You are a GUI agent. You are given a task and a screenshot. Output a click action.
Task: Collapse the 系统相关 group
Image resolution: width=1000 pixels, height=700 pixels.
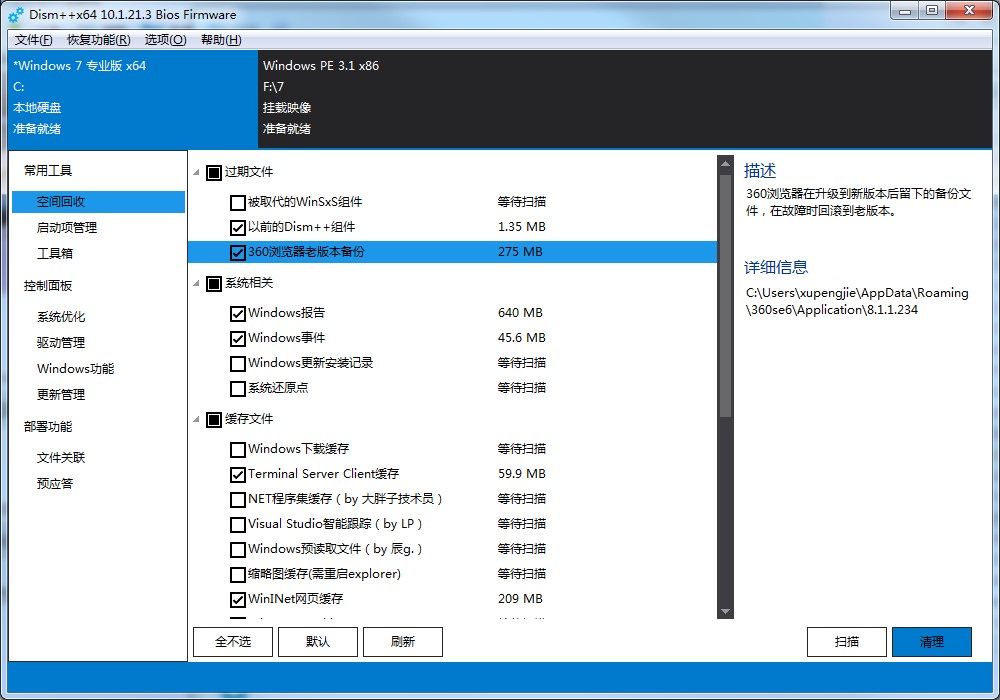196,284
